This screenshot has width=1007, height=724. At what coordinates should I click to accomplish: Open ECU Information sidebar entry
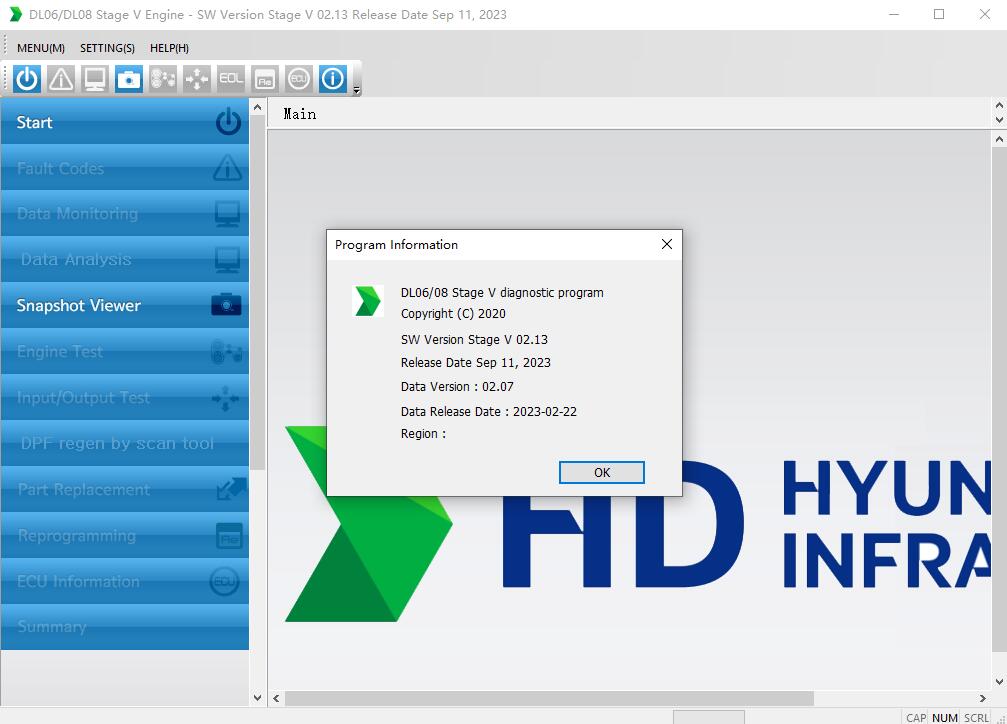coord(125,581)
